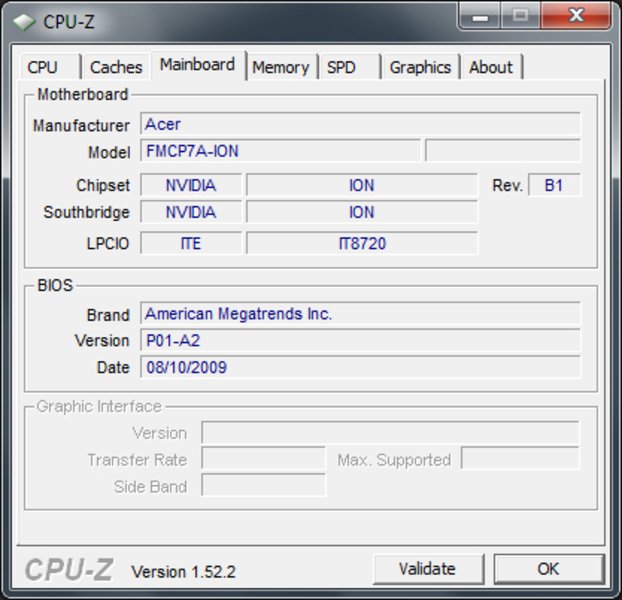Open the Caches tab
This screenshot has width=622, height=600.
116,67
